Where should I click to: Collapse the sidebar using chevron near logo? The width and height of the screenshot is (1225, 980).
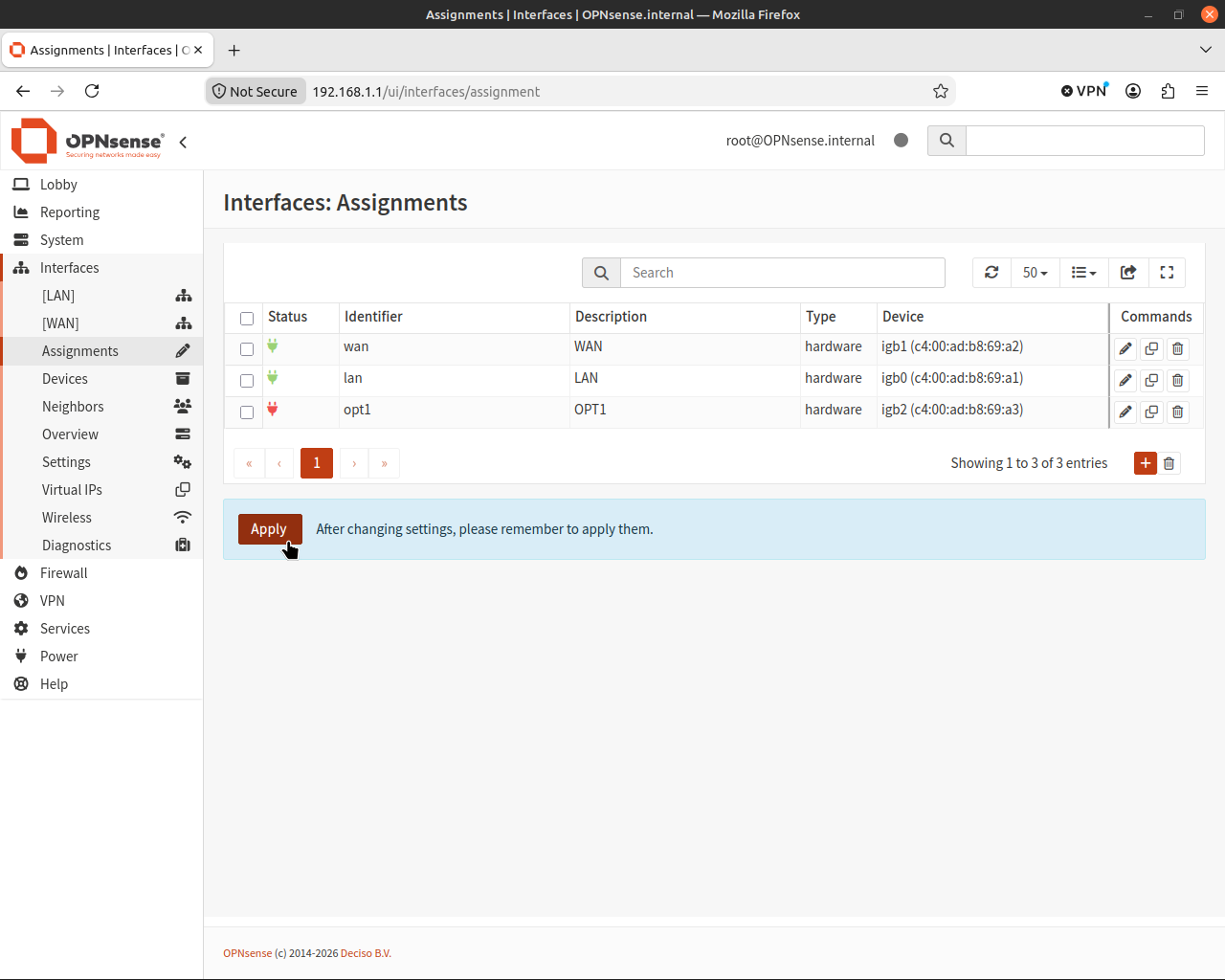[x=183, y=142]
